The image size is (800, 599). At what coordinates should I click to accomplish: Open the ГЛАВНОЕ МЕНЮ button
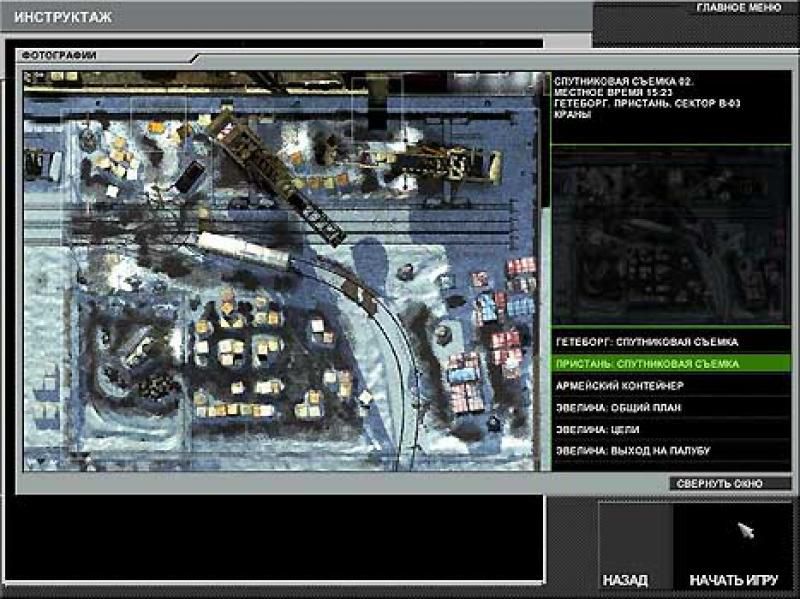(x=737, y=9)
